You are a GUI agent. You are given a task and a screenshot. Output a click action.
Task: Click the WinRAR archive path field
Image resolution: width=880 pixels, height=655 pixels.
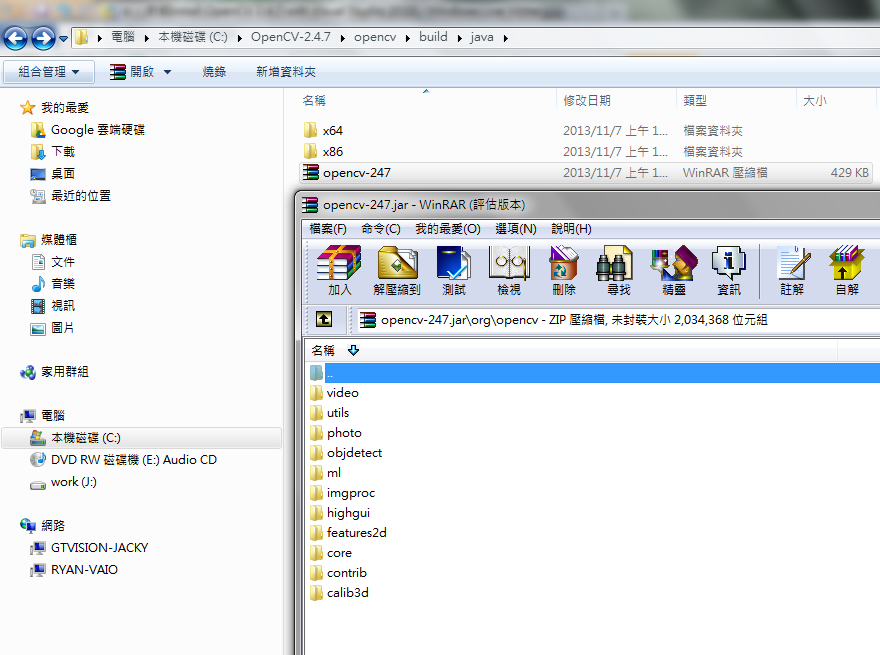(617, 320)
